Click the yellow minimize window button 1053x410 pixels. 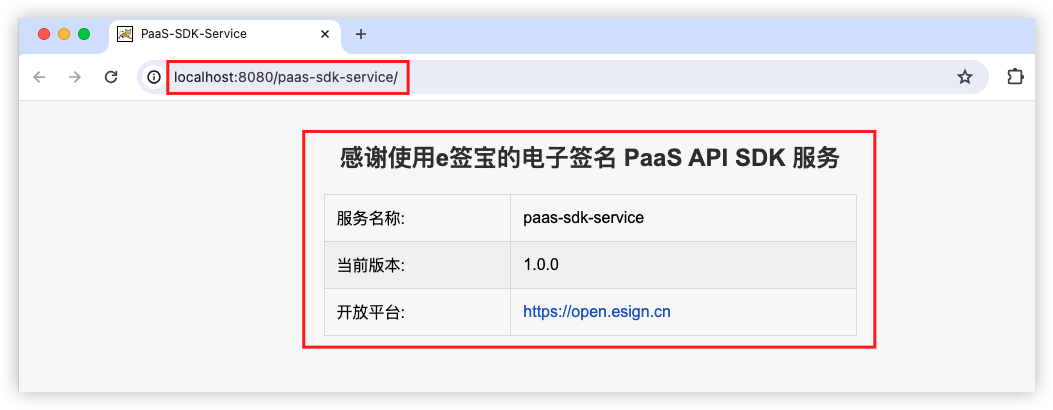click(64, 34)
